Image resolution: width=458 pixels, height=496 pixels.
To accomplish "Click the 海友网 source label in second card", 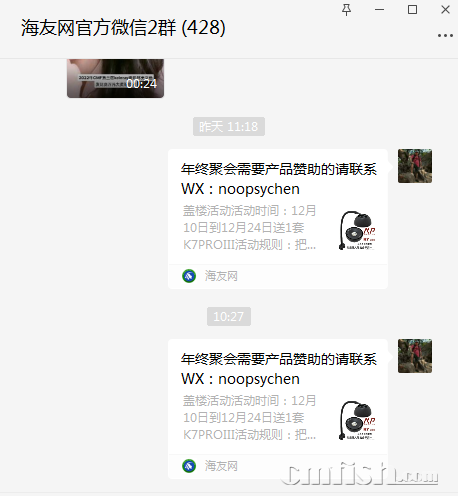I will [221, 466].
